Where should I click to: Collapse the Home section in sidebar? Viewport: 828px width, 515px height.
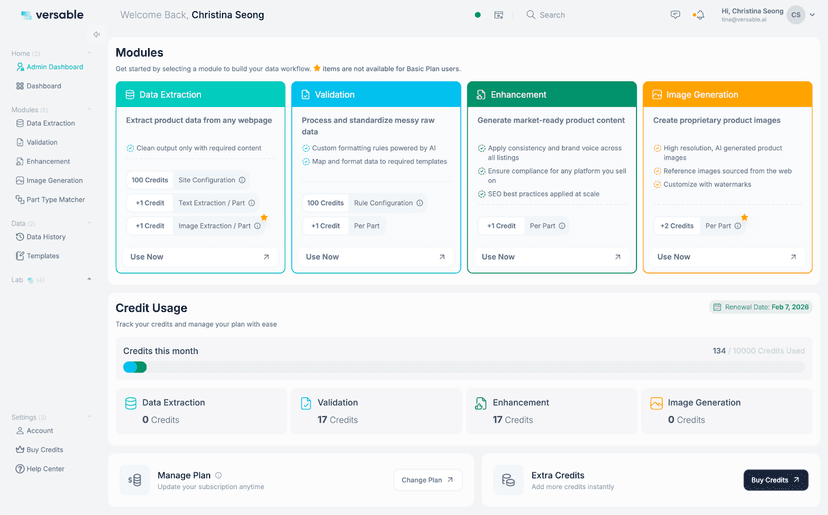click(89, 53)
